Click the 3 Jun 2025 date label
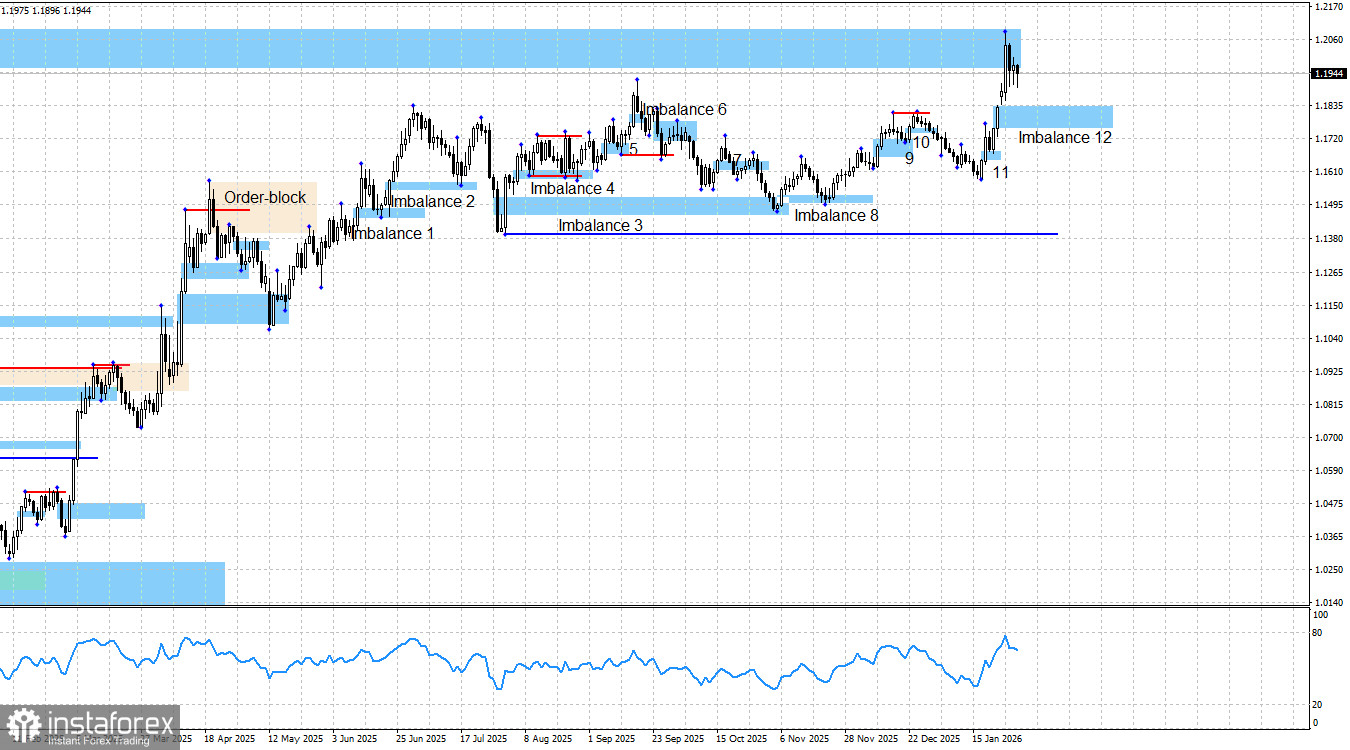Screen dimensions: 1350x750 coord(355,739)
